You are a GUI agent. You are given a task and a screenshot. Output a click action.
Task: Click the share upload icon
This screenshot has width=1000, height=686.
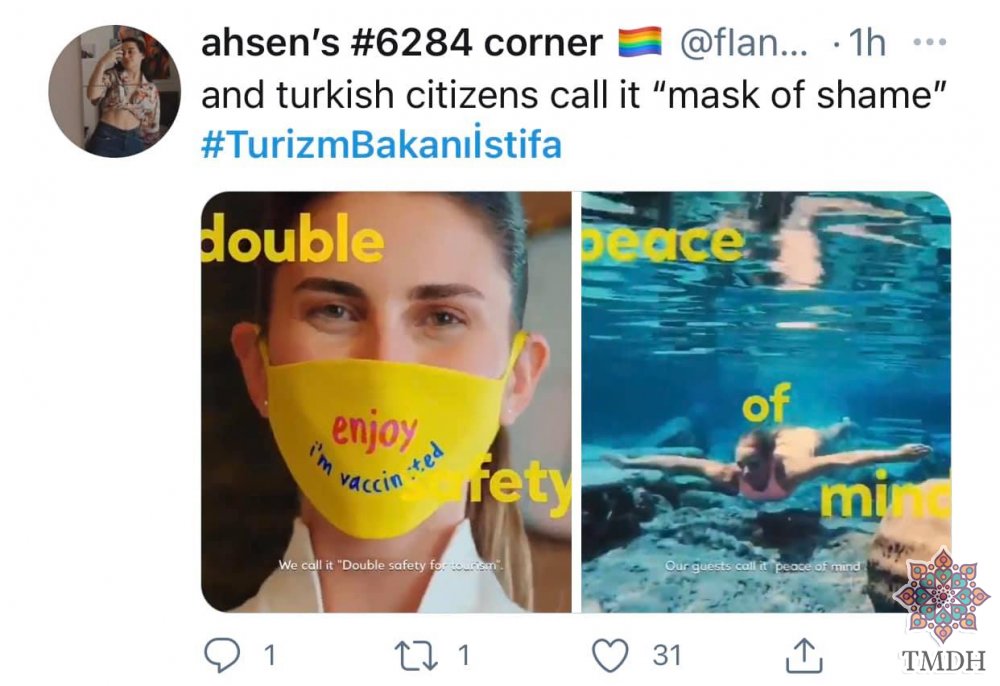(804, 655)
